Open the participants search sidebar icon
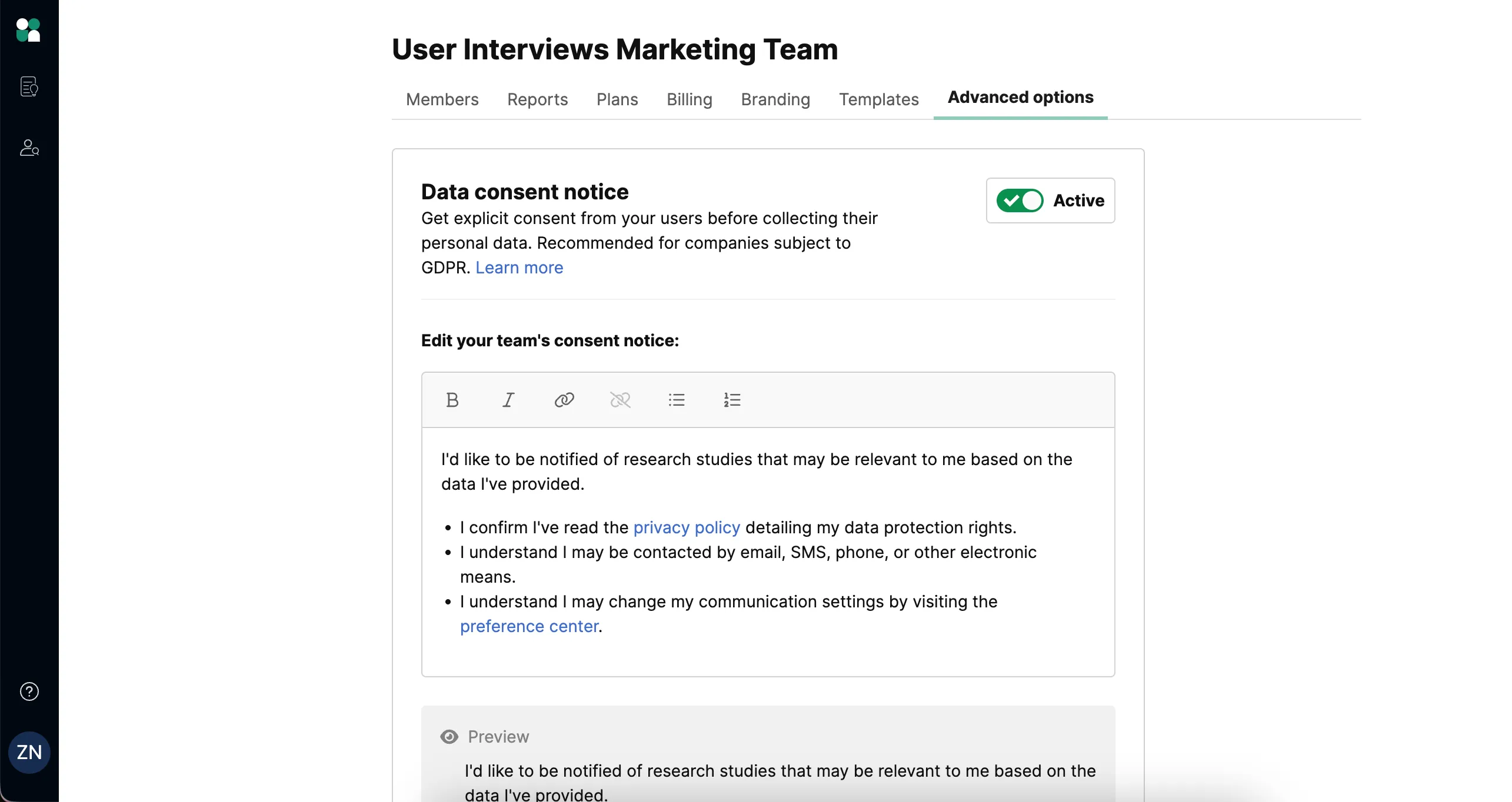 [x=29, y=148]
